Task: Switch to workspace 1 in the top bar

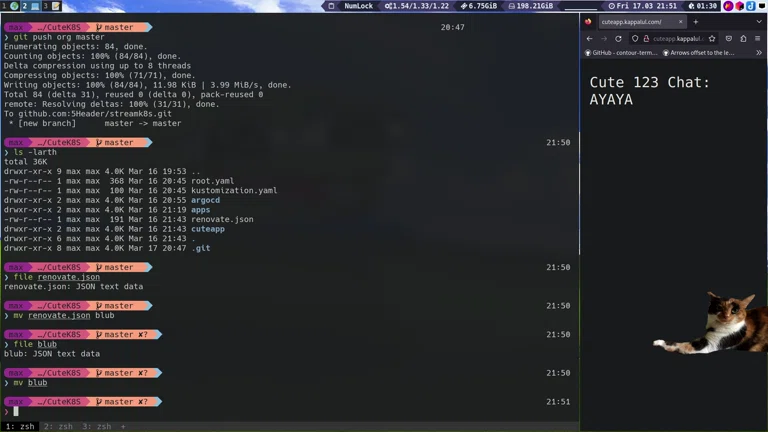Action: click(5, 6)
